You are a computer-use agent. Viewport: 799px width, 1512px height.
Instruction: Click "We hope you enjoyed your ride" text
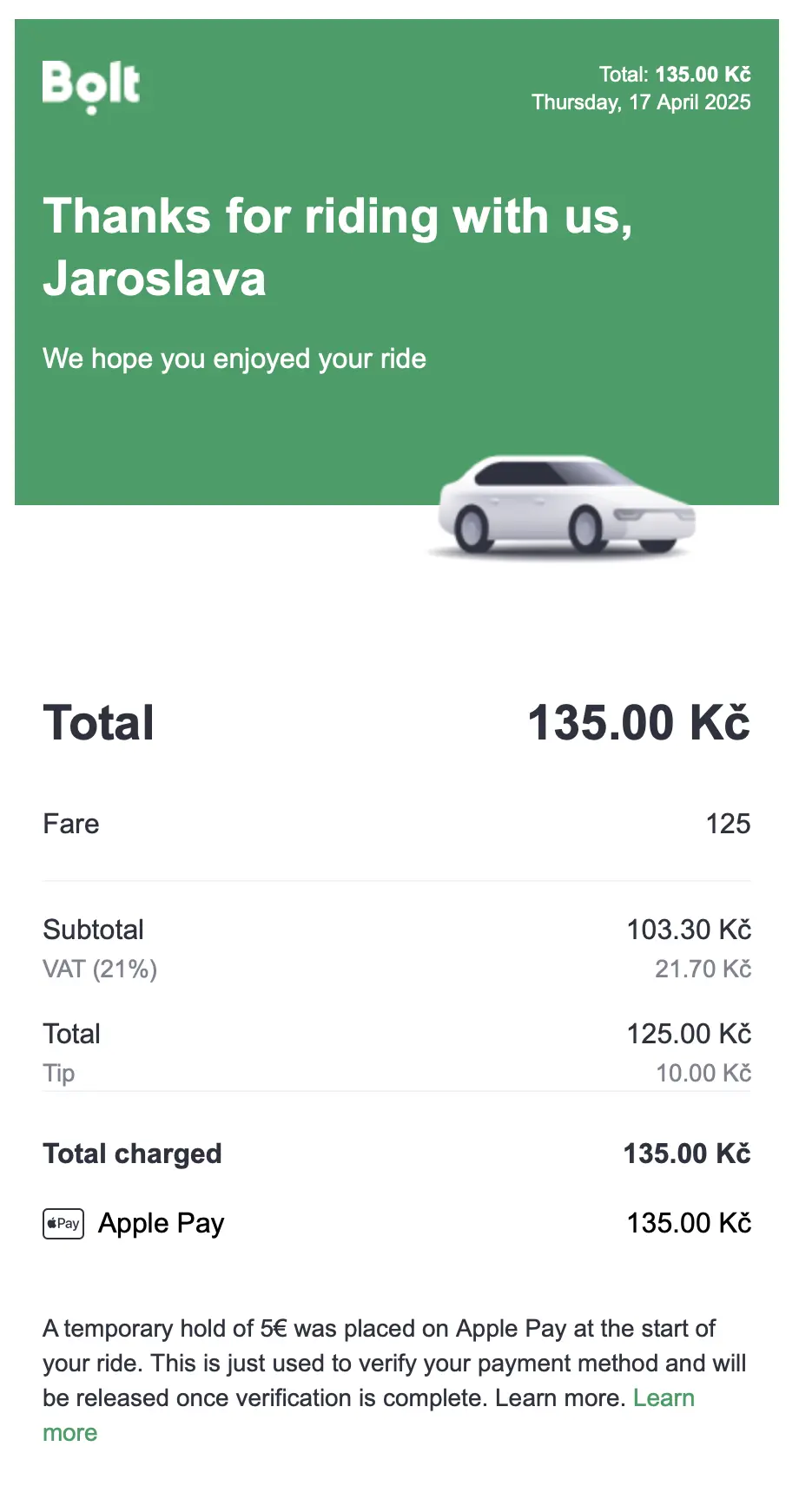pos(234,359)
